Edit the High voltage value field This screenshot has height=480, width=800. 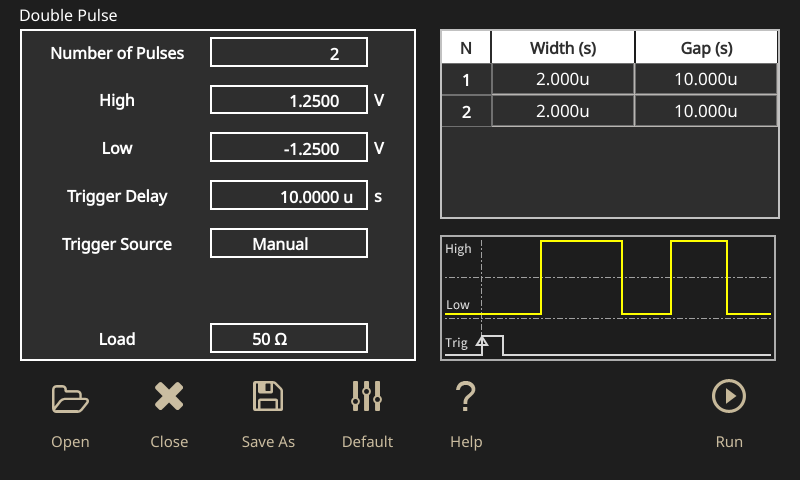[289, 101]
